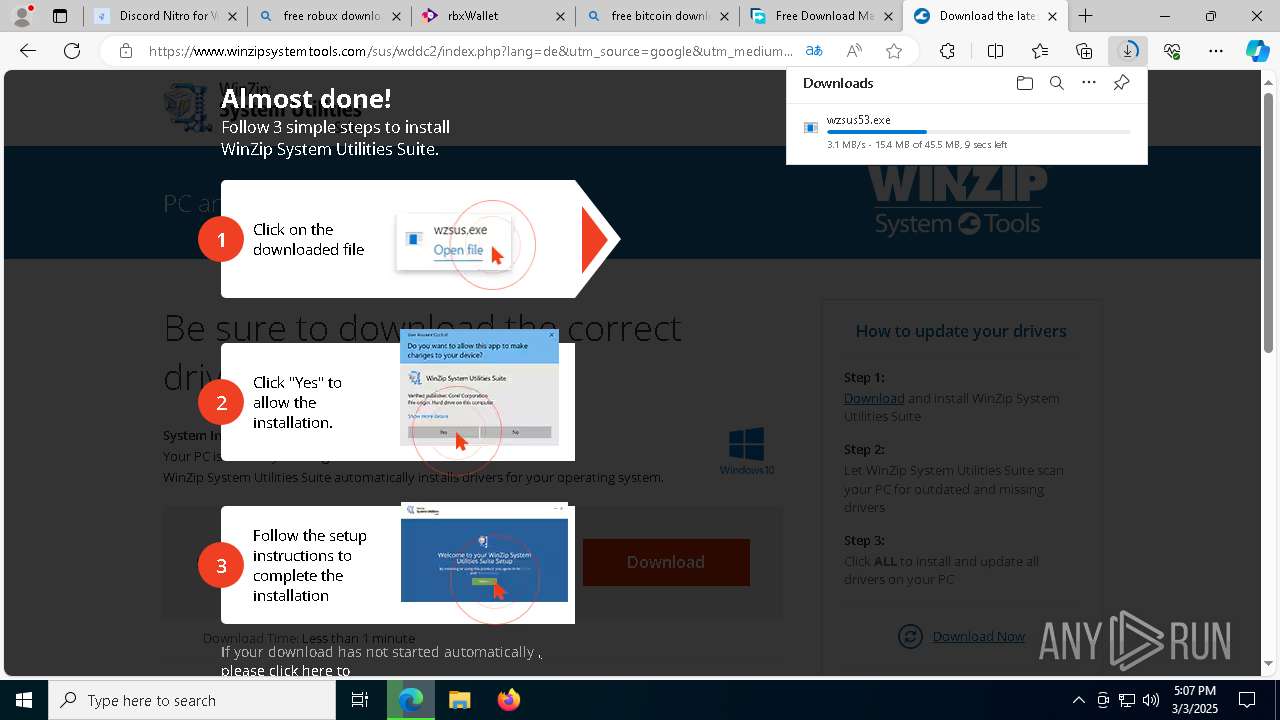The image size is (1280, 720).
Task: Open the Copilot sidebar icon
Action: tap(1257, 51)
